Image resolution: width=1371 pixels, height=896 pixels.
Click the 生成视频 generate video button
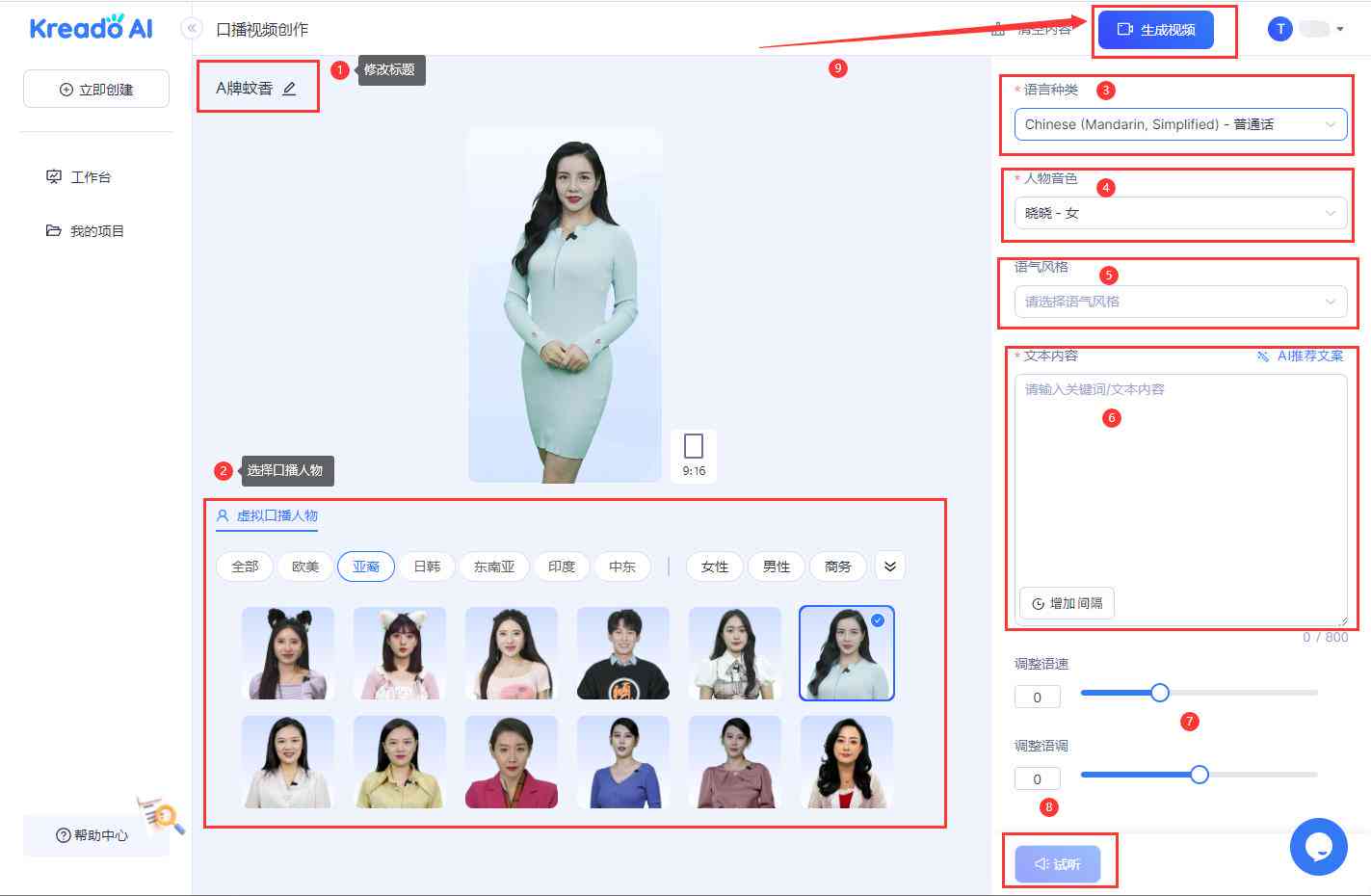(1156, 30)
